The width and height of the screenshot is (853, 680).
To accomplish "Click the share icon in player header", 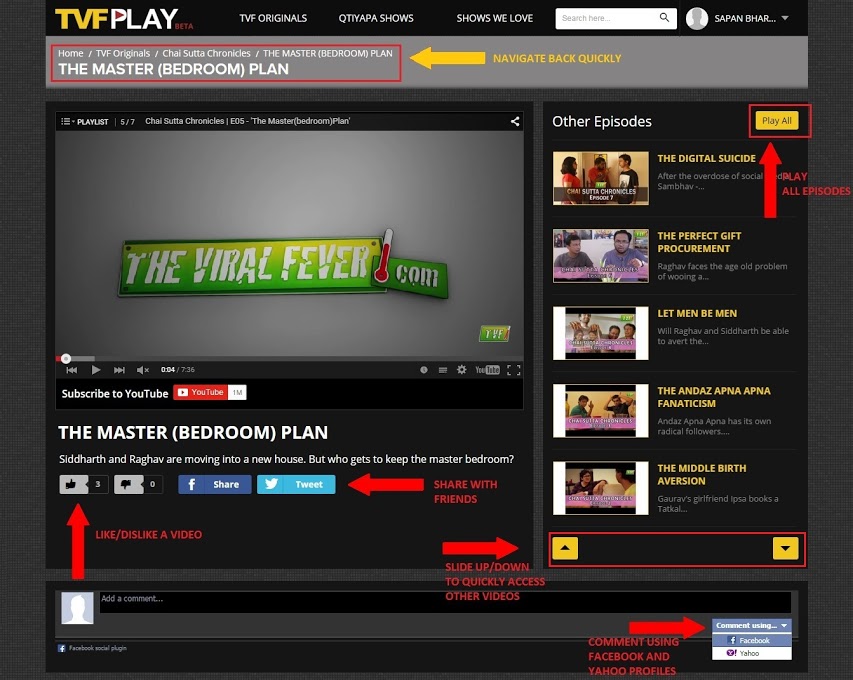I will (515, 121).
